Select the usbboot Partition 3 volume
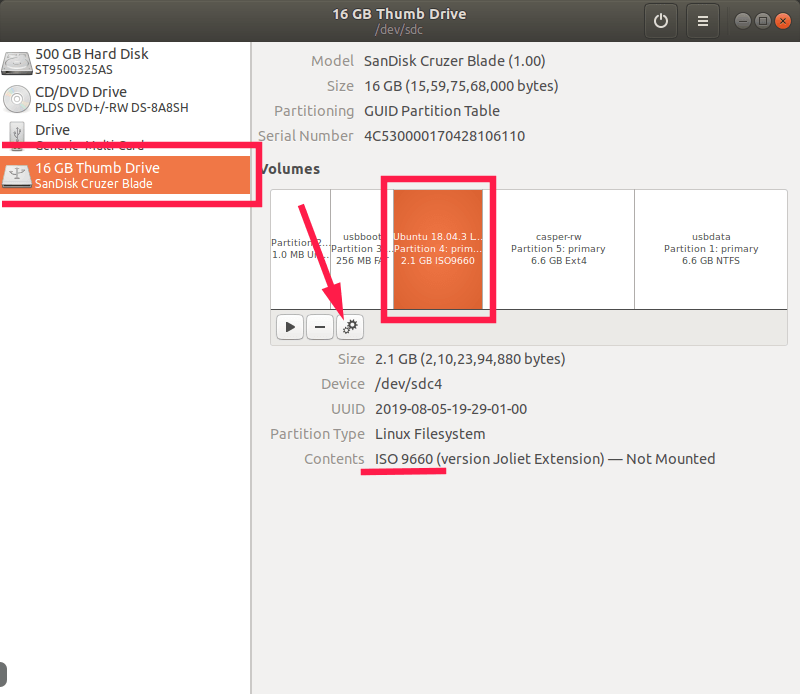 click(x=361, y=249)
